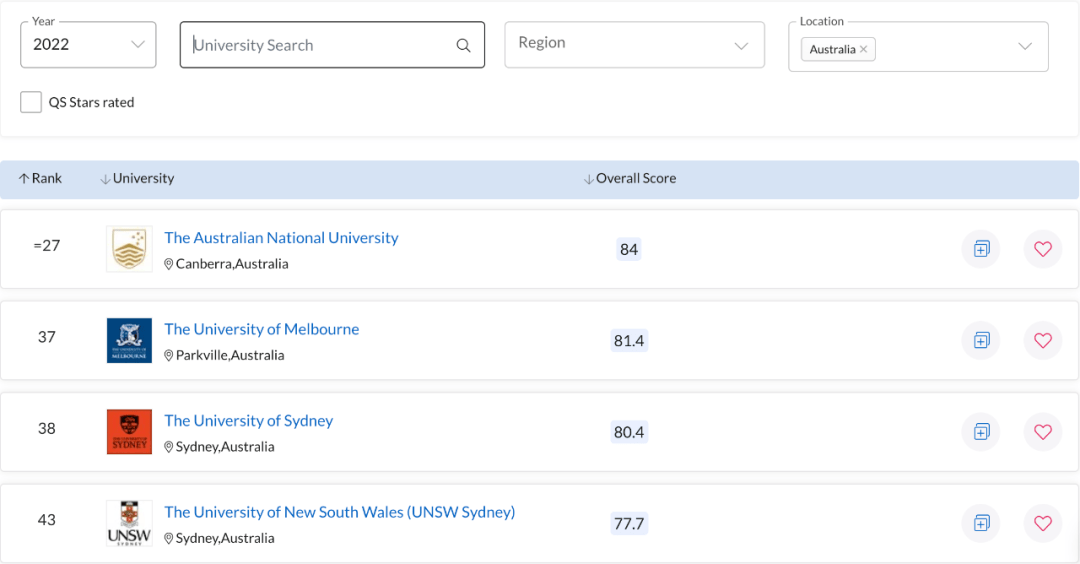This screenshot has height=564, width=1080.
Task: Favorite The University of Melbourne
Action: click(1043, 340)
